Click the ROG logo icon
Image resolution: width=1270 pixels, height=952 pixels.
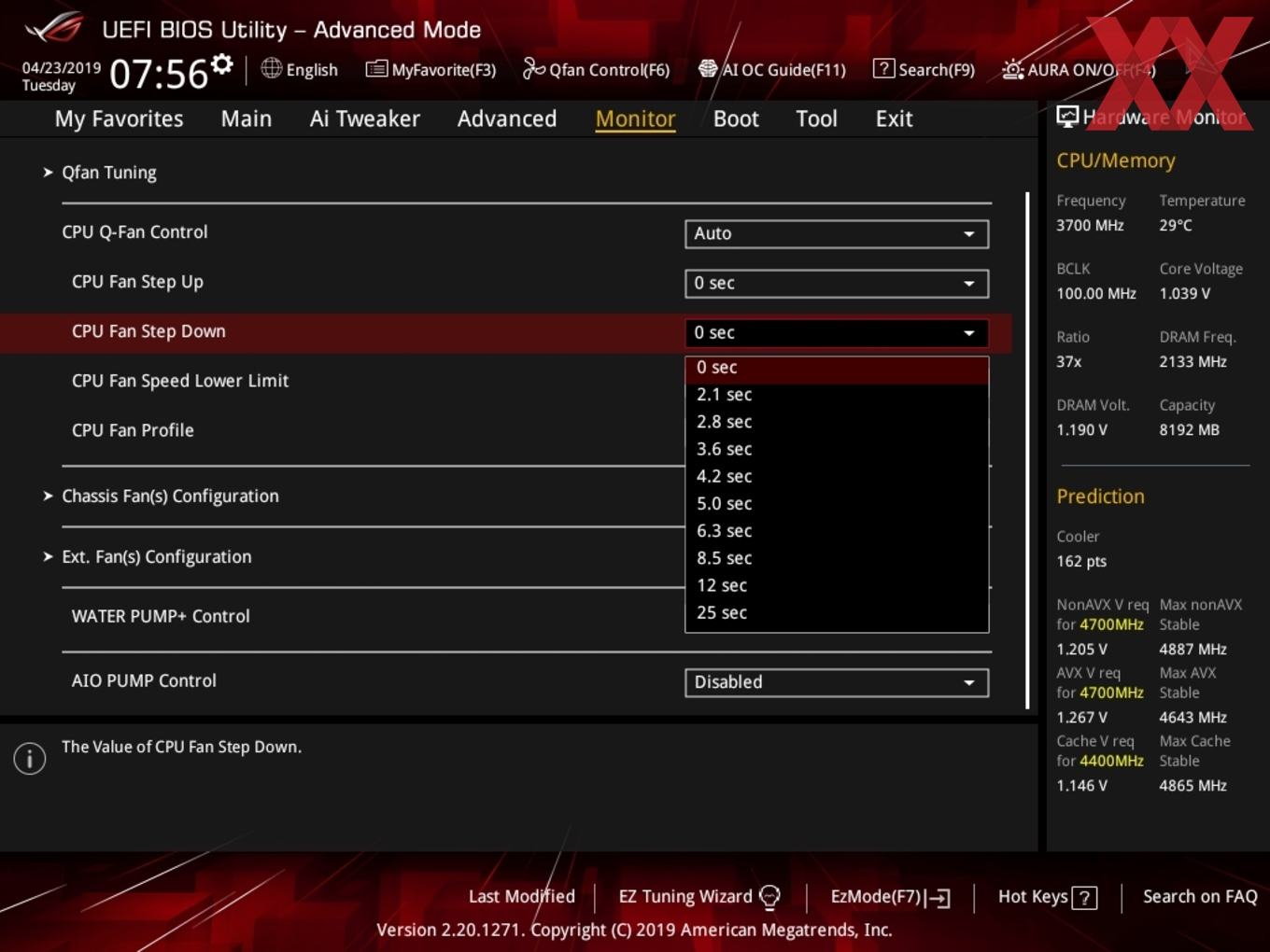[x=54, y=28]
